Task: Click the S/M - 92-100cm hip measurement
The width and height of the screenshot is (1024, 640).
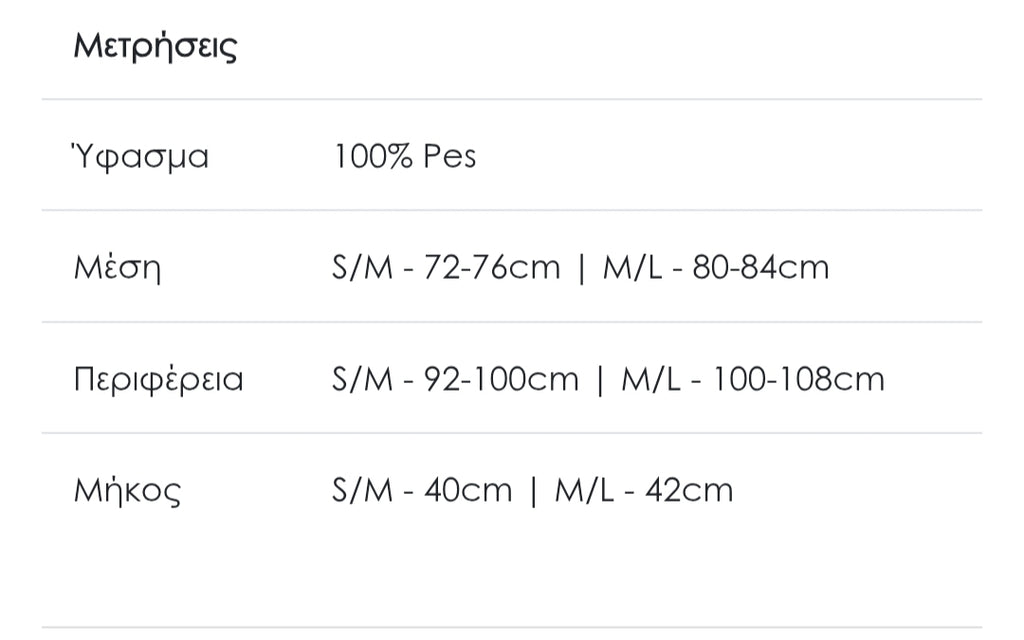Action: click(455, 380)
